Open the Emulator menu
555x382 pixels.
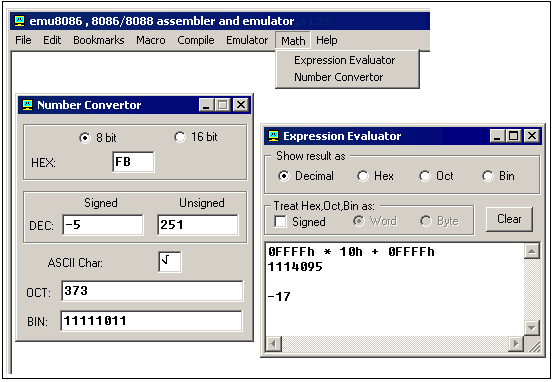[247, 40]
